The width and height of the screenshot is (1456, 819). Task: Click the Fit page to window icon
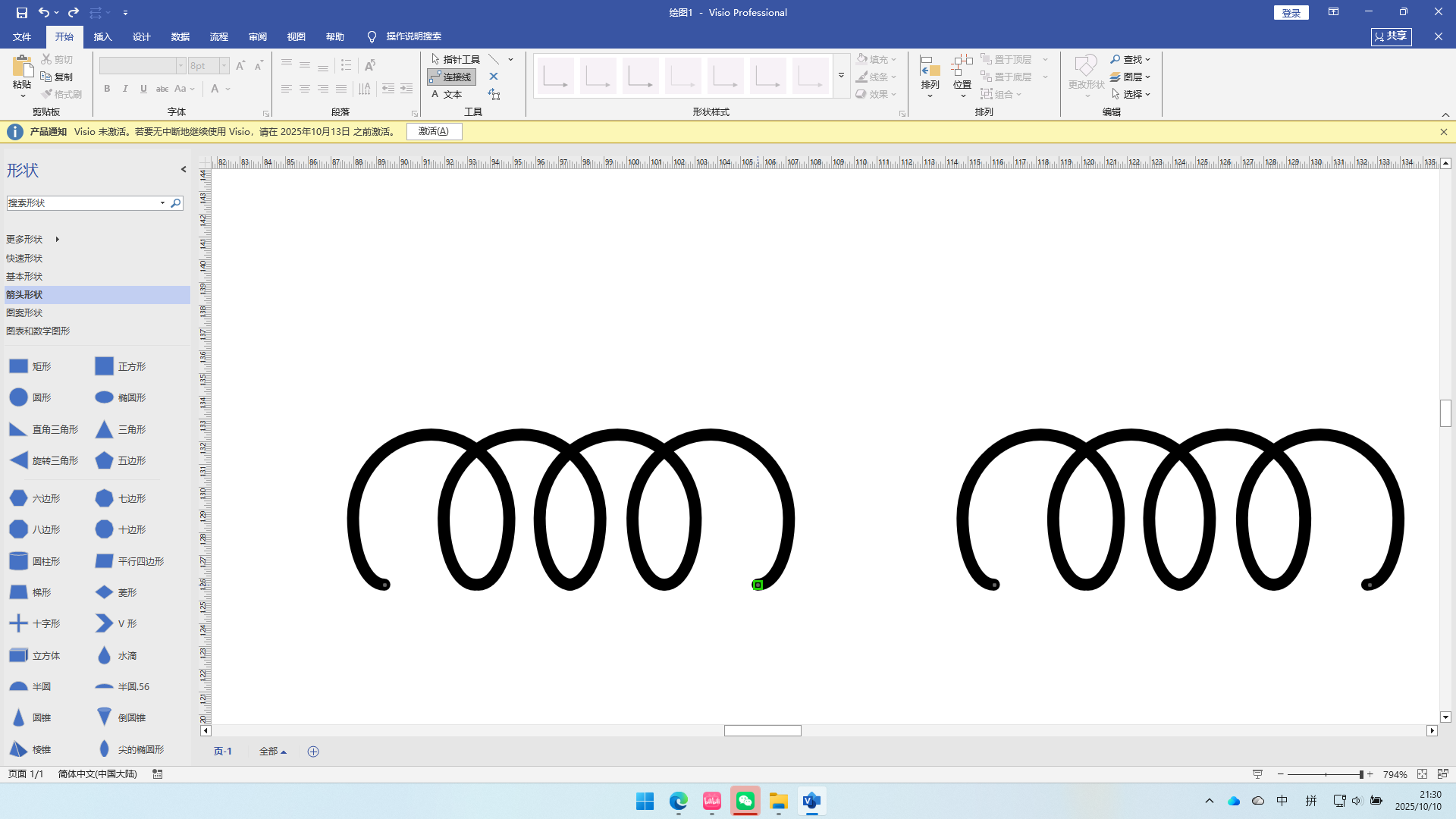click(1422, 774)
